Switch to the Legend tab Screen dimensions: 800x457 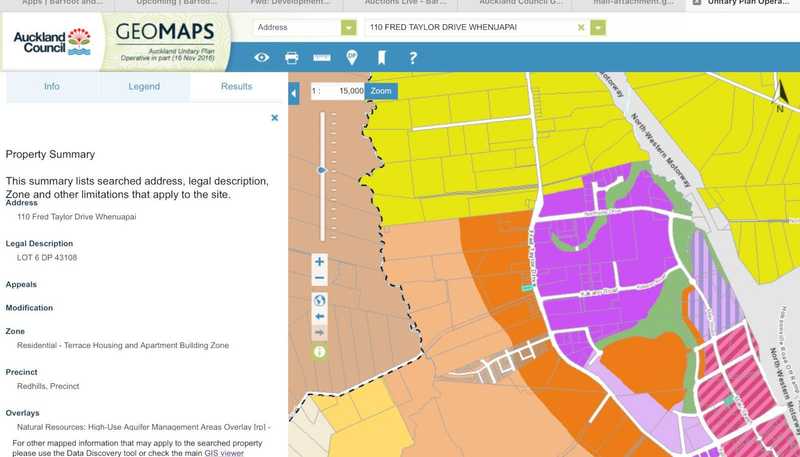[144, 87]
